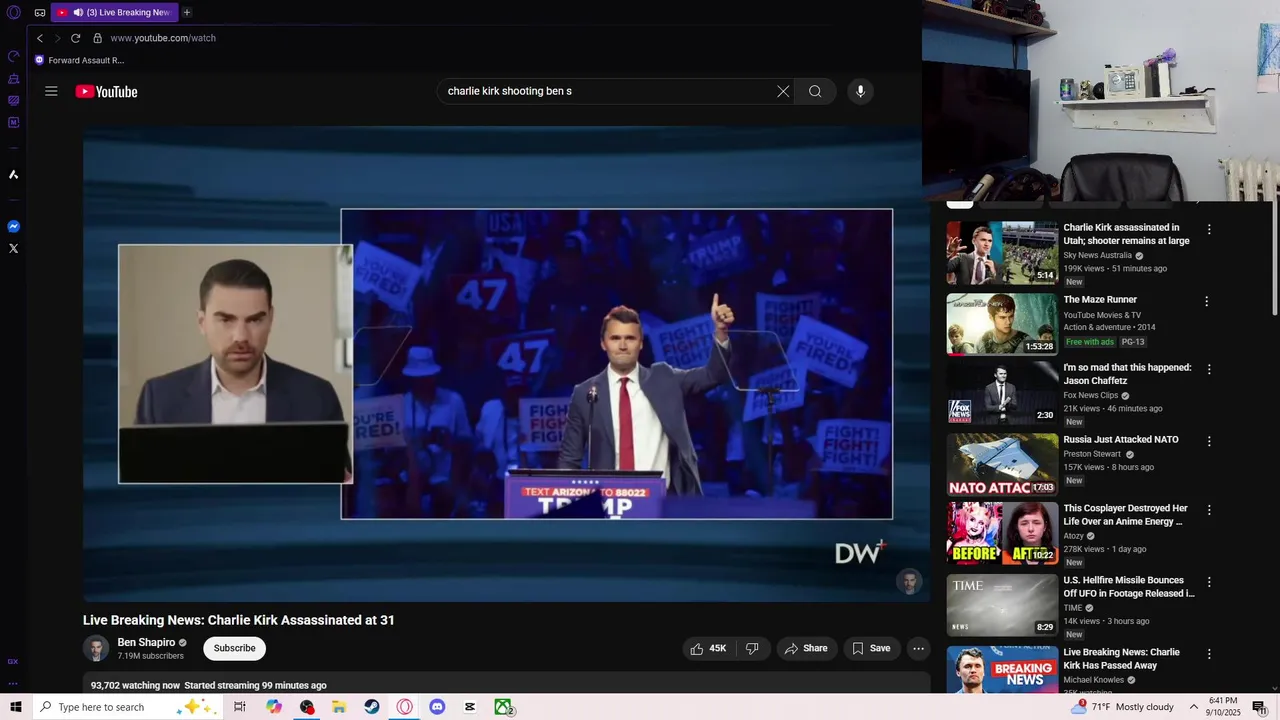Viewport: 1280px width, 720px height.
Task: Open the TIME Hellfire Missile thumbnail
Action: pyautogui.click(x=1002, y=605)
